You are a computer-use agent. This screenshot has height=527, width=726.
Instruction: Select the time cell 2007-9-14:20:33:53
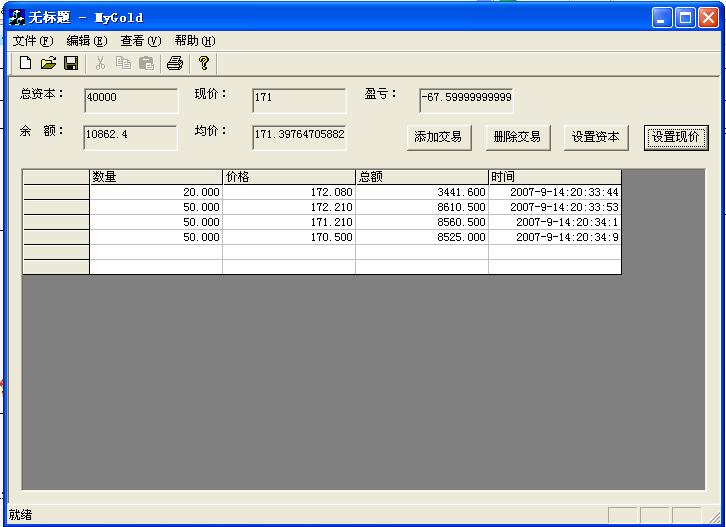click(555, 207)
